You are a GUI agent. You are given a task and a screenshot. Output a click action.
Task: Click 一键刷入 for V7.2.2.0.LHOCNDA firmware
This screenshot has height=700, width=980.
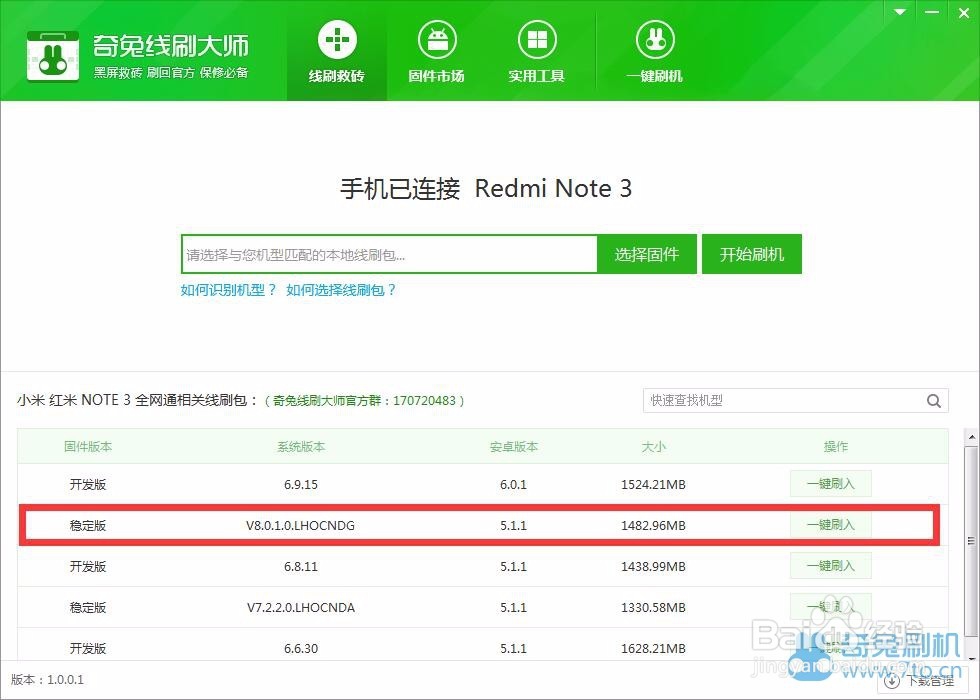(831, 607)
